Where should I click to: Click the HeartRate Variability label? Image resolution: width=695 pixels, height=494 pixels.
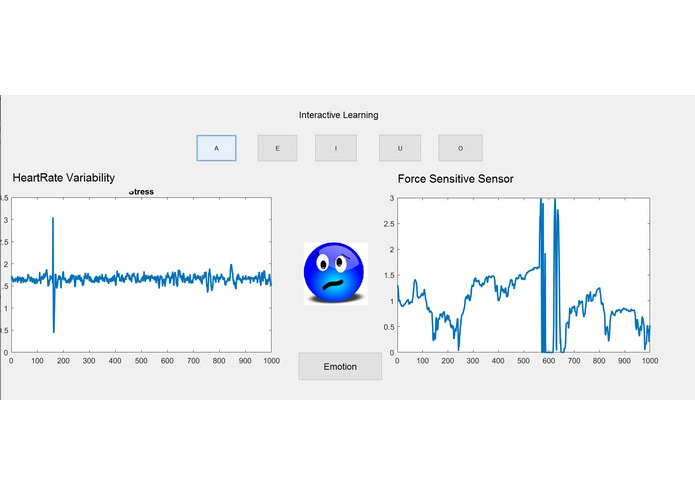coord(64,178)
